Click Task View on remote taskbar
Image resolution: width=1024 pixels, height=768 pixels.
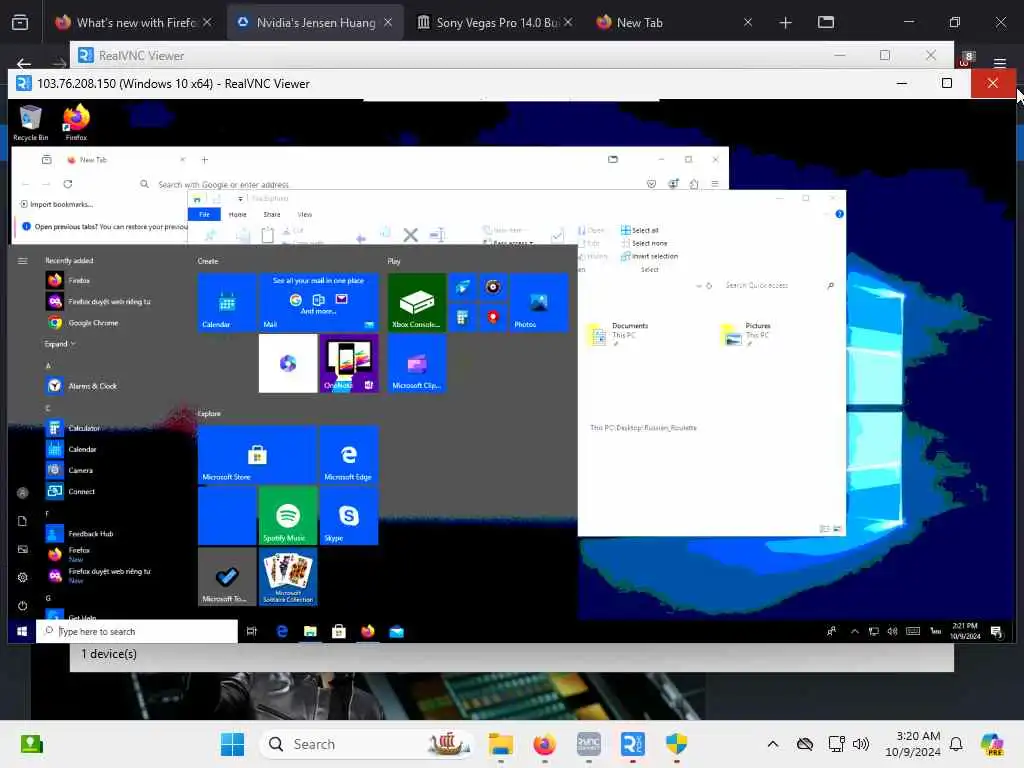pos(251,632)
